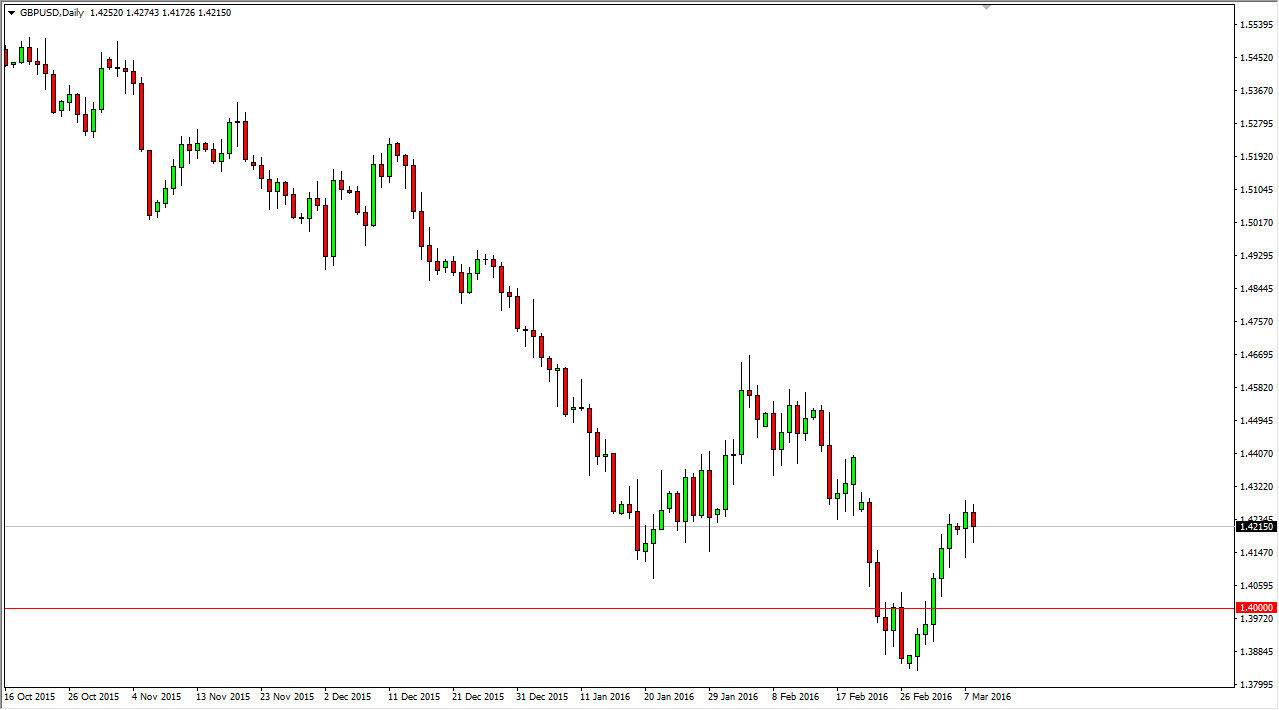Click the rightmost candlestick on the chart

coord(974,520)
